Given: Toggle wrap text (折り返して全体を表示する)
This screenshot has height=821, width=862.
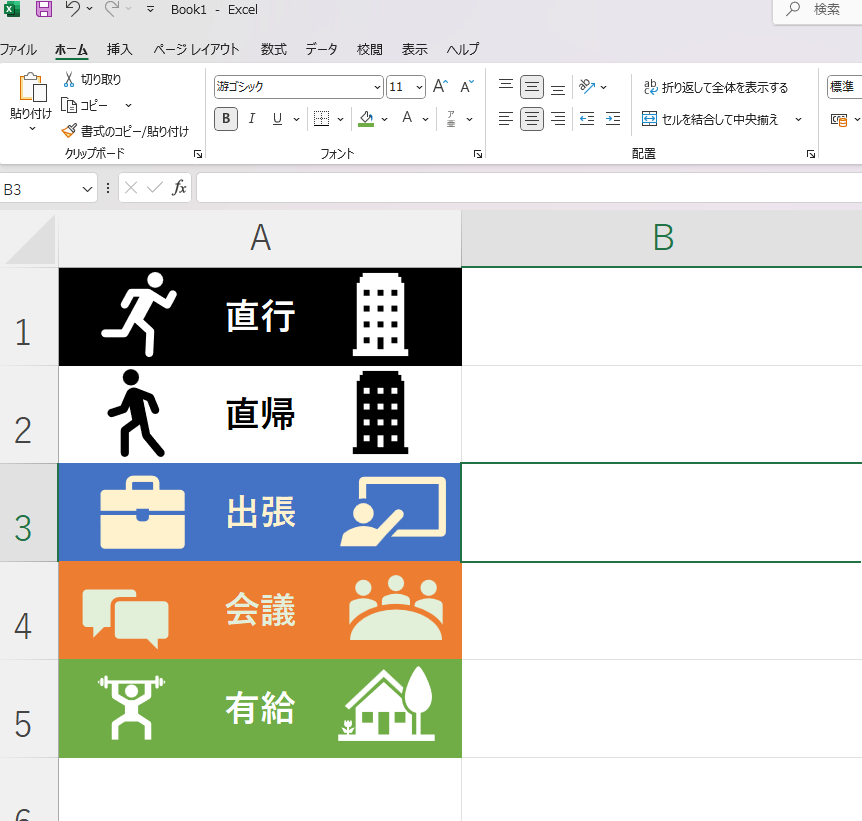Looking at the screenshot, I should [715, 88].
